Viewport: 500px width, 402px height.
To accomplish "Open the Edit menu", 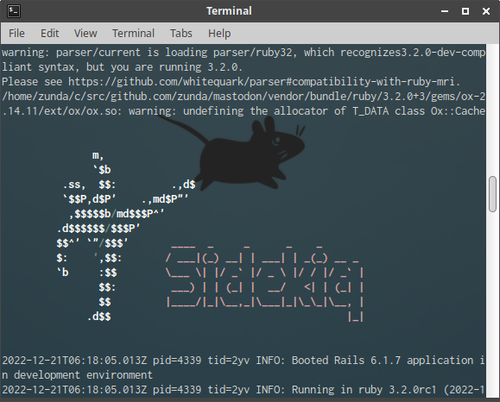I will click(50, 33).
